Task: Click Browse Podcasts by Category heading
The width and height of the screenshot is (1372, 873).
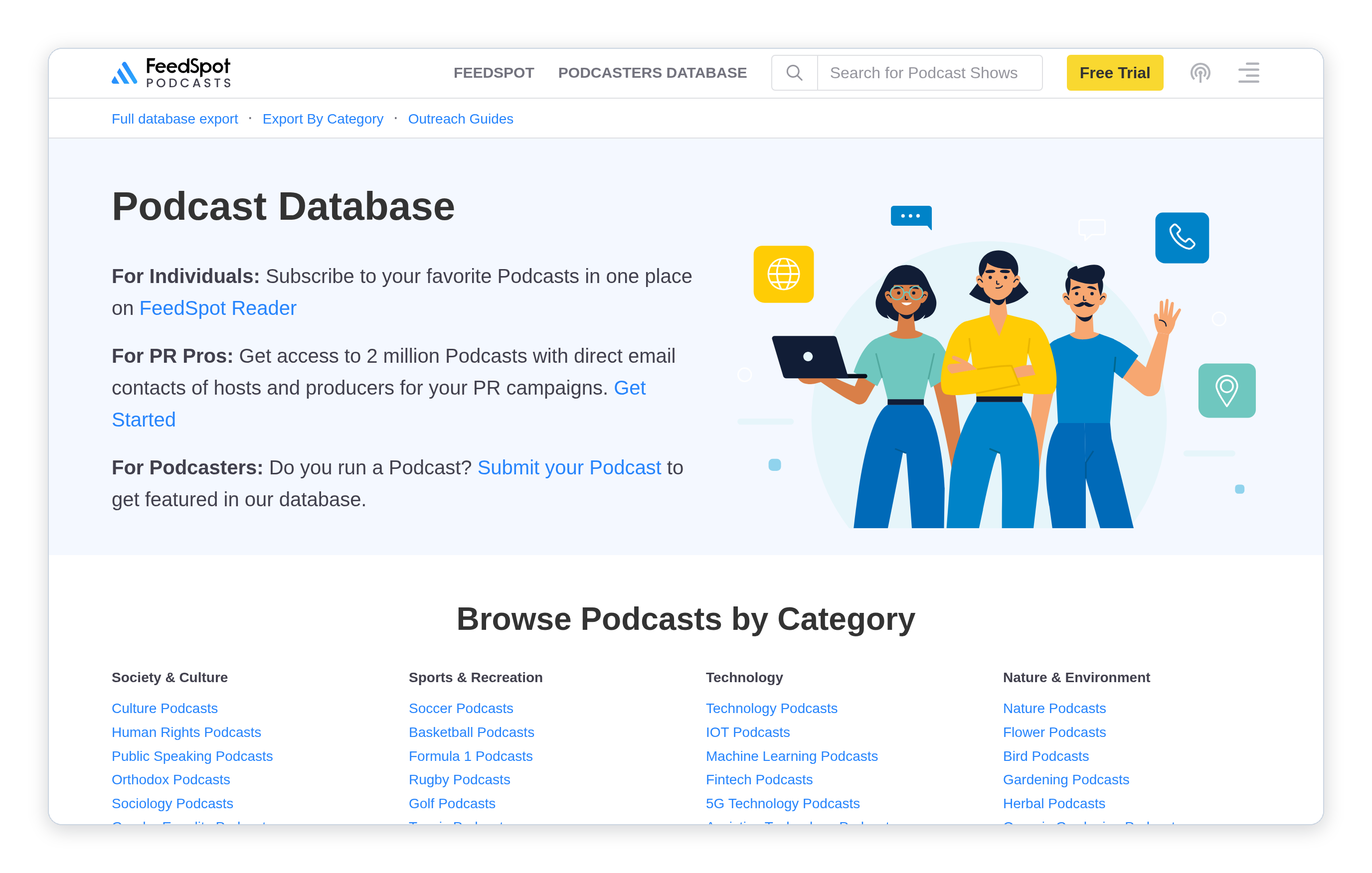Action: [686, 618]
